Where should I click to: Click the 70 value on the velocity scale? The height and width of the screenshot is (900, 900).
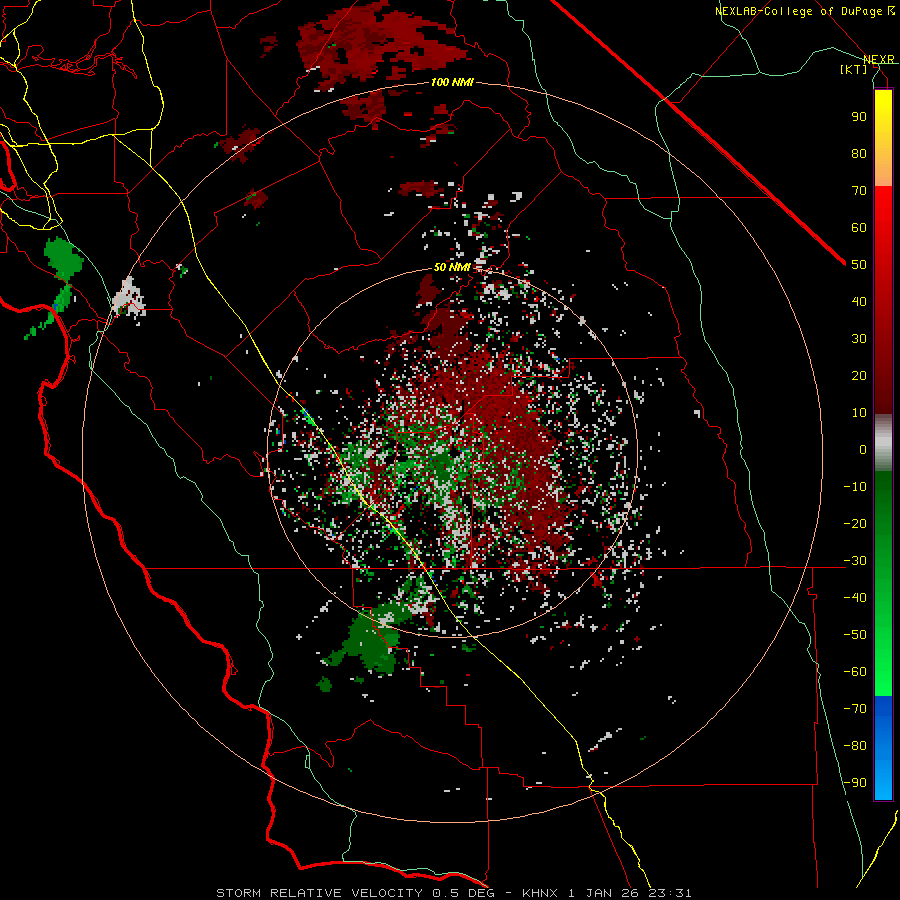[x=859, y=191]
